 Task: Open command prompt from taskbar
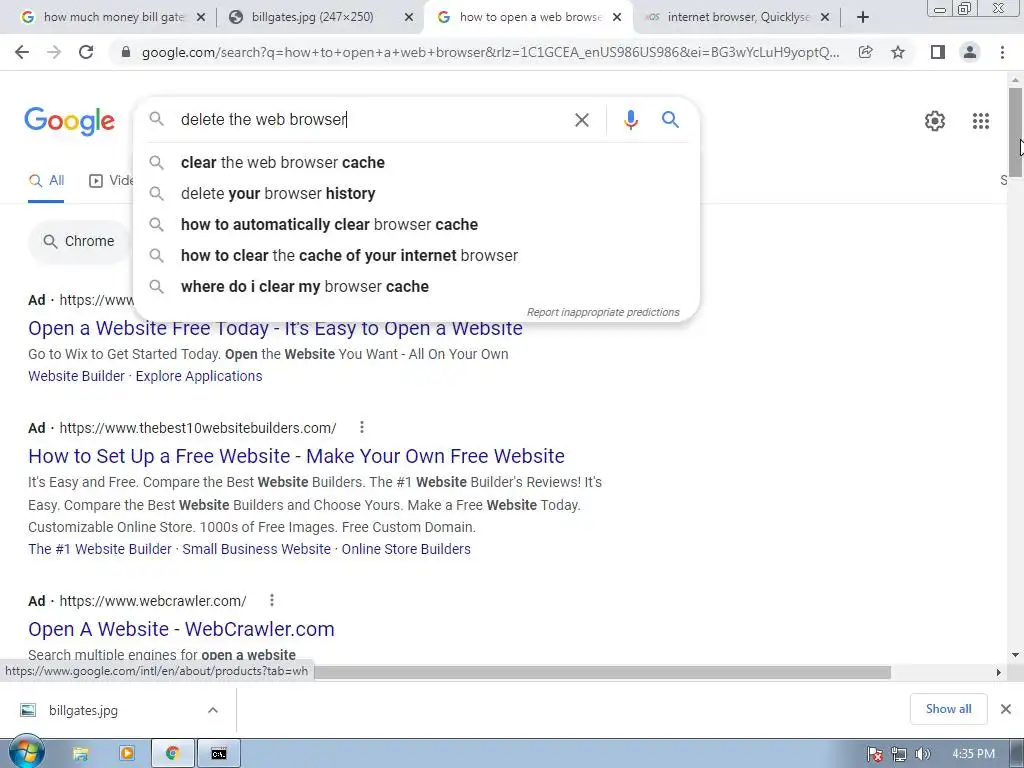click(219, 754)
